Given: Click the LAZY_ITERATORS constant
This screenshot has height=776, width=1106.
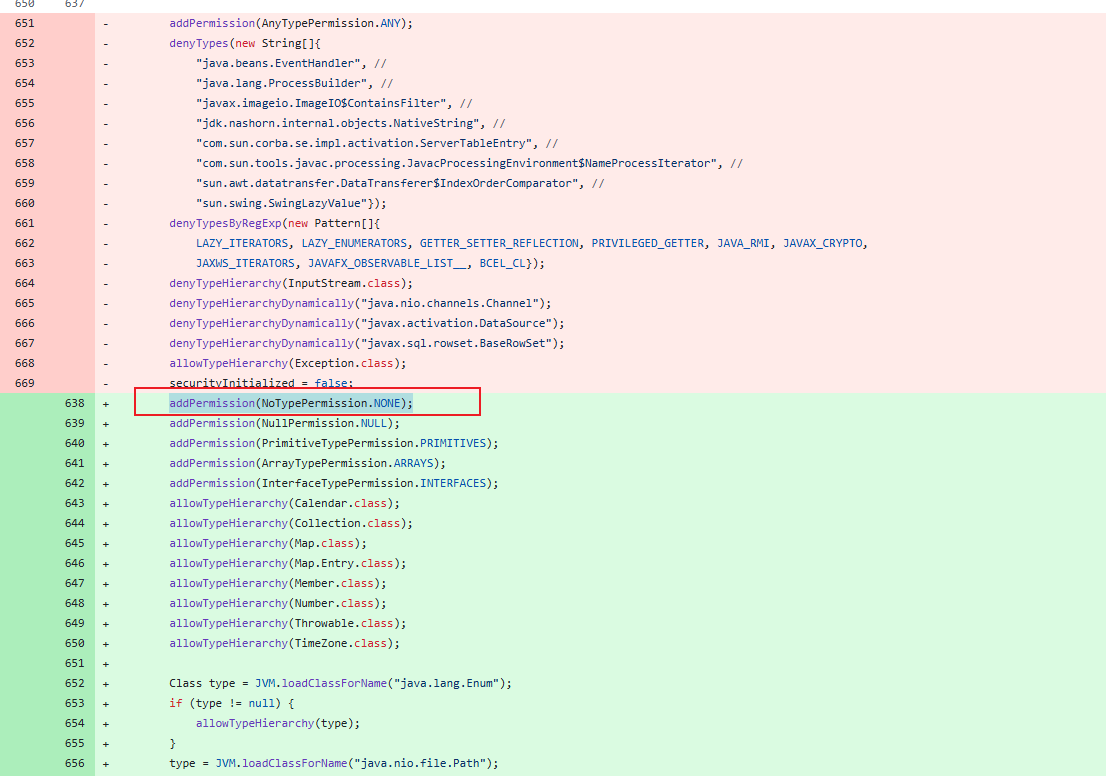Looking at the screenshot, I should click(x=242, y=243).
